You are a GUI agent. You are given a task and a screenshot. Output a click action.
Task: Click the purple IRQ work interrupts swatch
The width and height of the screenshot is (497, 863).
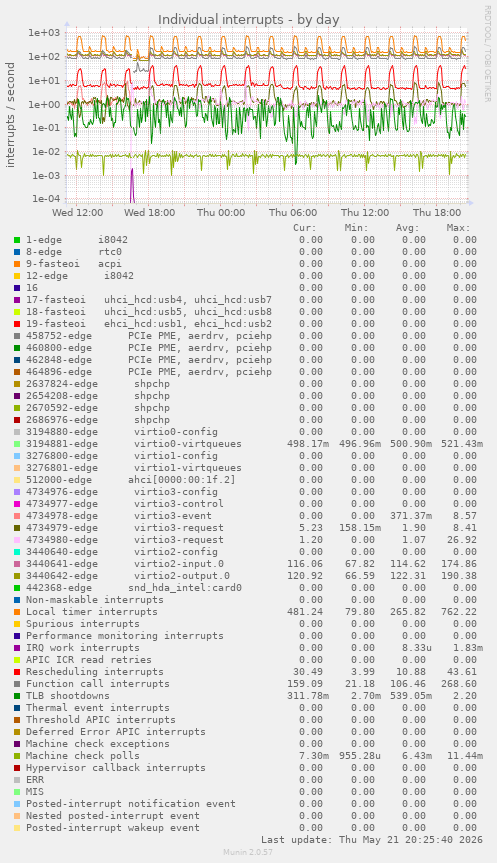(x=17, y=648)
